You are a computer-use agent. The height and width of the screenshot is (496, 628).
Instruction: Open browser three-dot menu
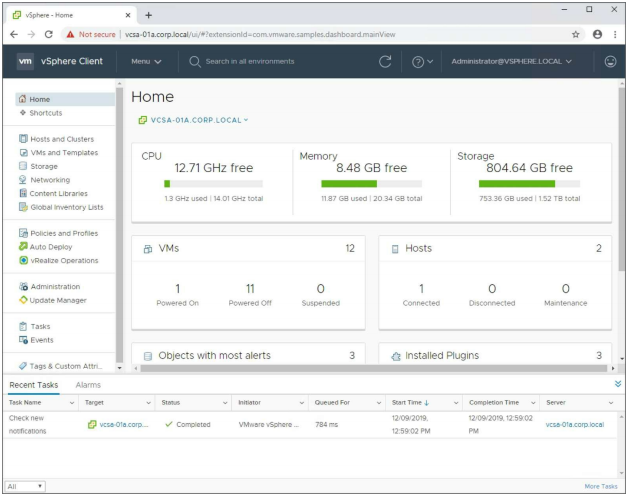click(x=615, y=34)
